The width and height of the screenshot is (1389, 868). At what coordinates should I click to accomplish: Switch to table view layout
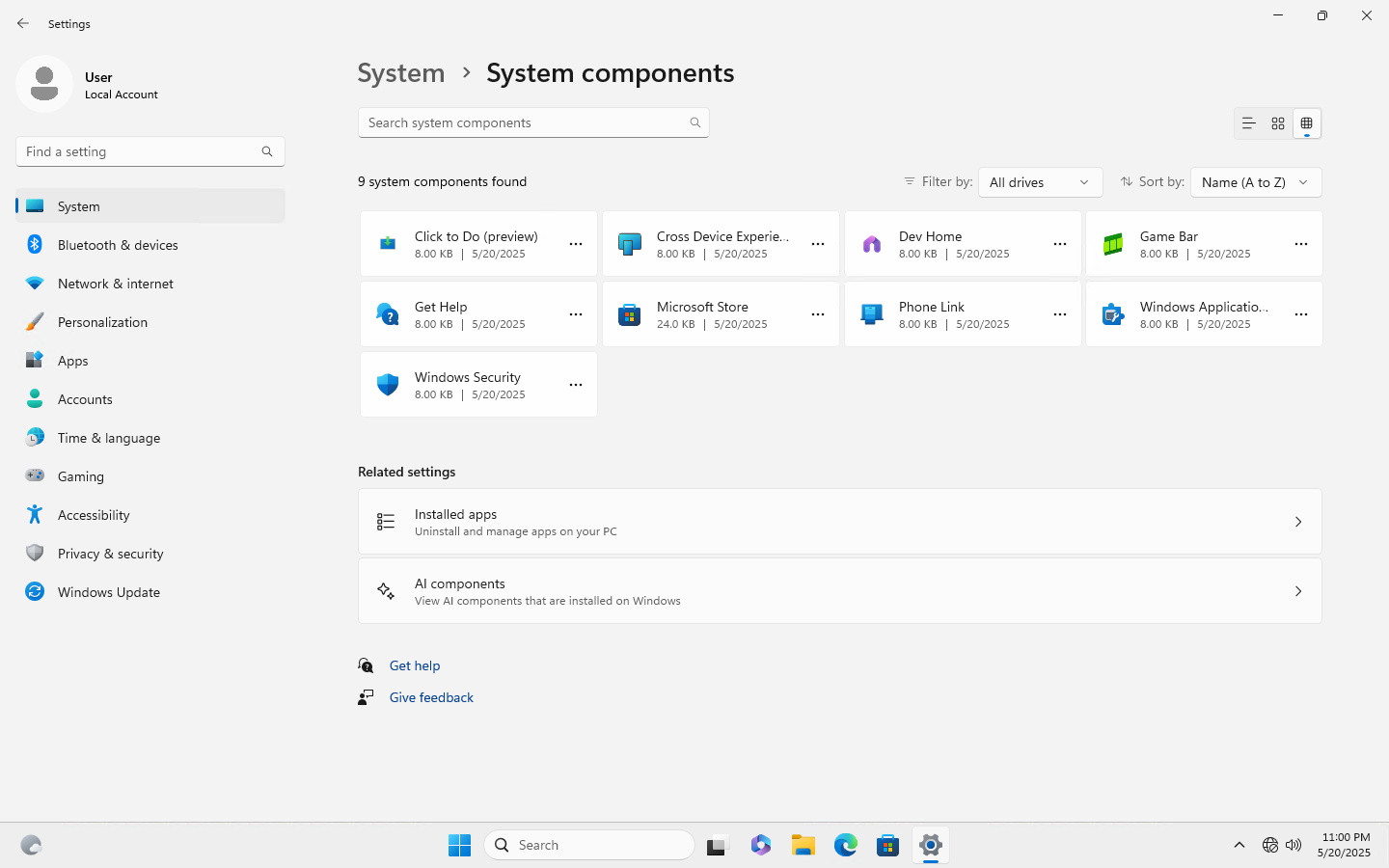coord(1307,123)
